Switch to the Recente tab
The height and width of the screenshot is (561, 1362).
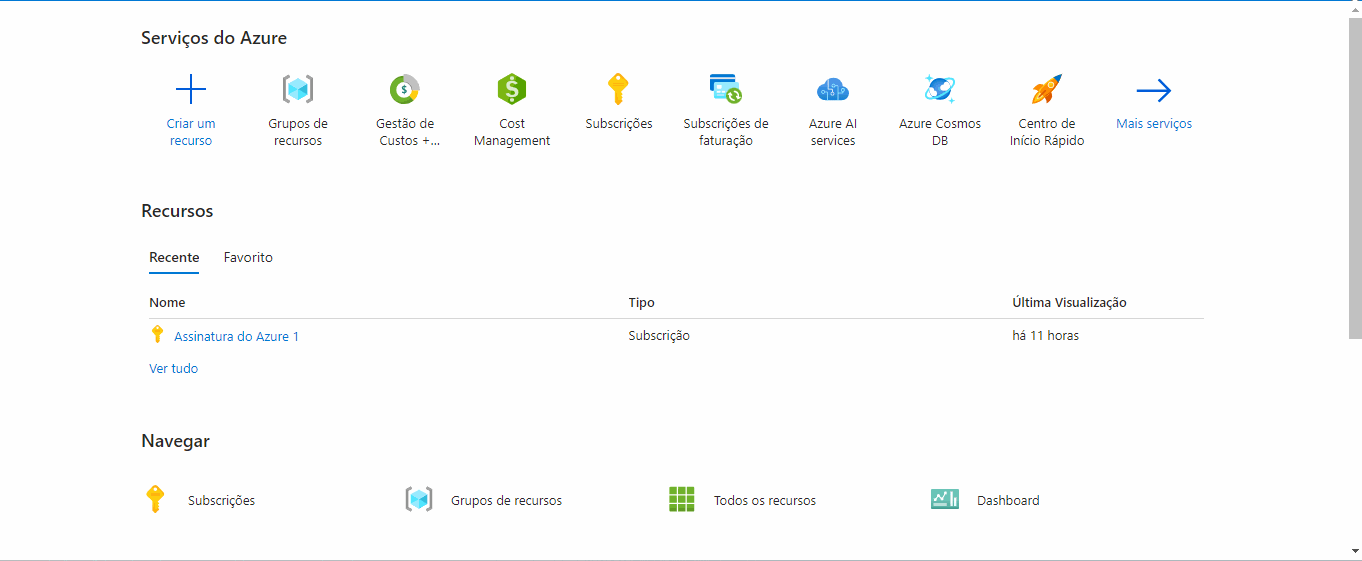(x=174, y=258)
